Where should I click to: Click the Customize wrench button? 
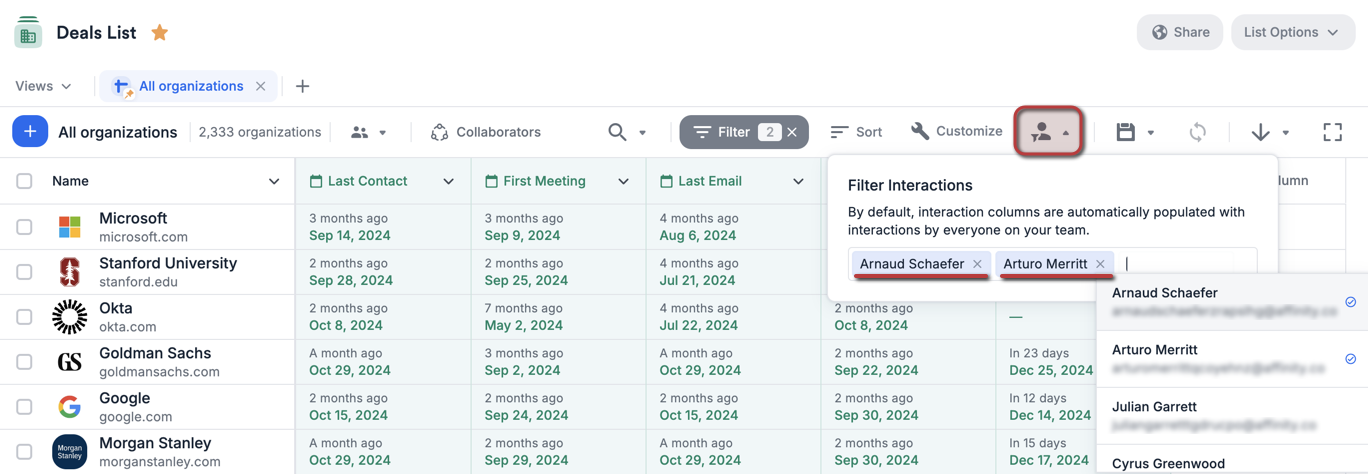tap(957, 131)
